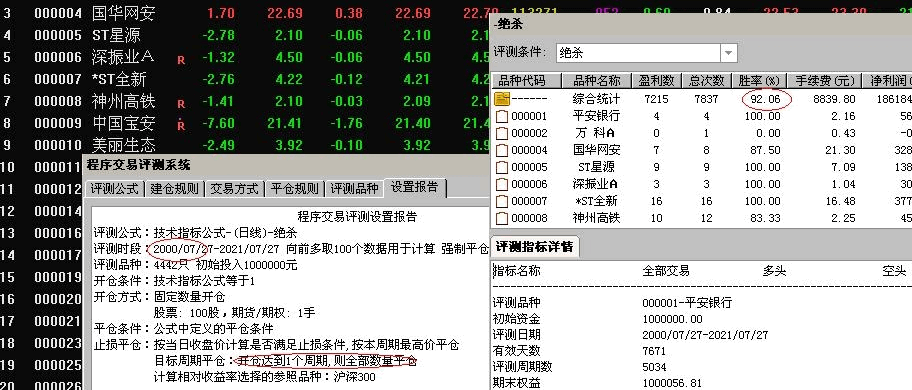Click 中国宝安 in the main stock list
912x390 pixels.
coord(123,123)
